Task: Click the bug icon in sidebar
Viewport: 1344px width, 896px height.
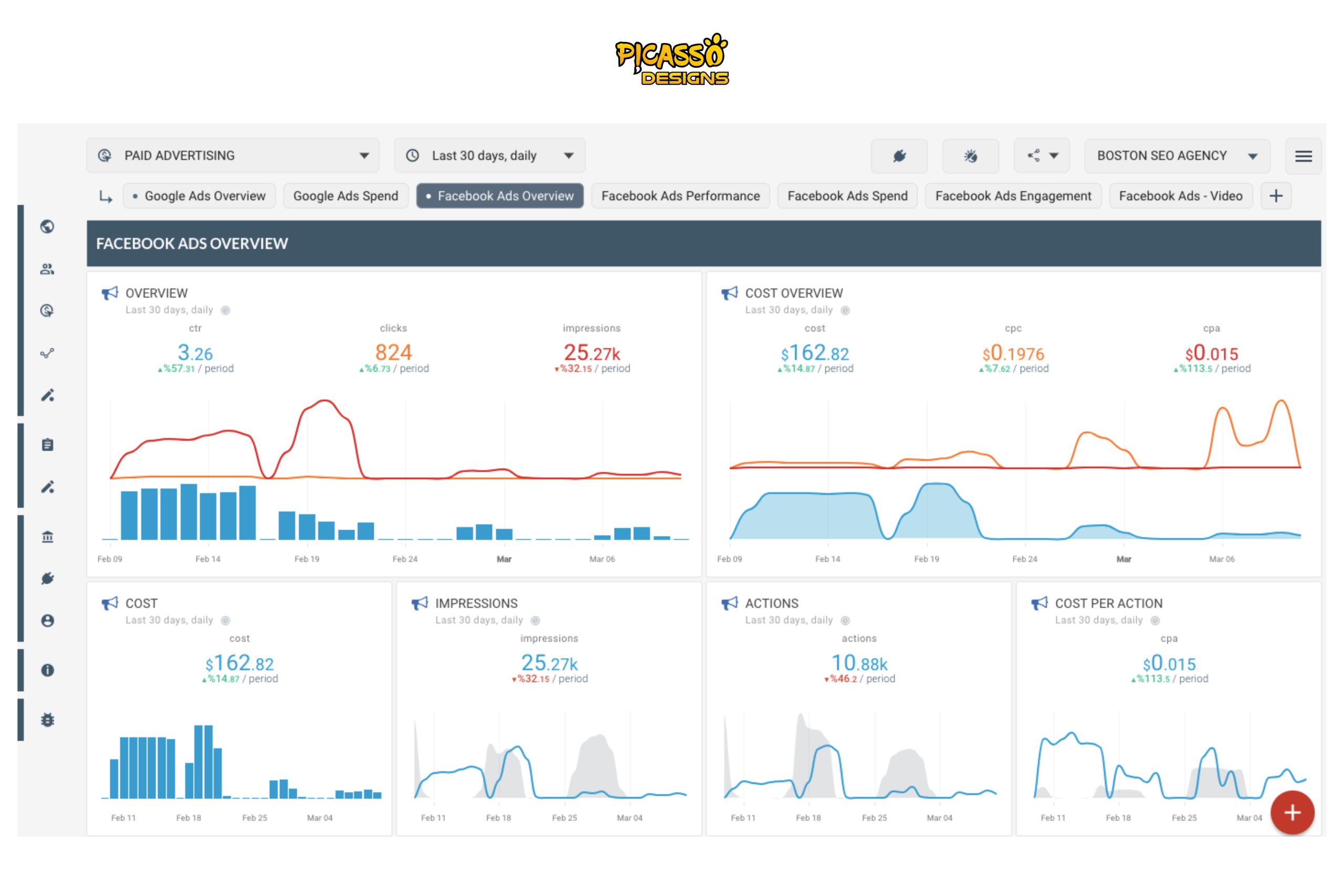Action: click(x=47, y=720)
